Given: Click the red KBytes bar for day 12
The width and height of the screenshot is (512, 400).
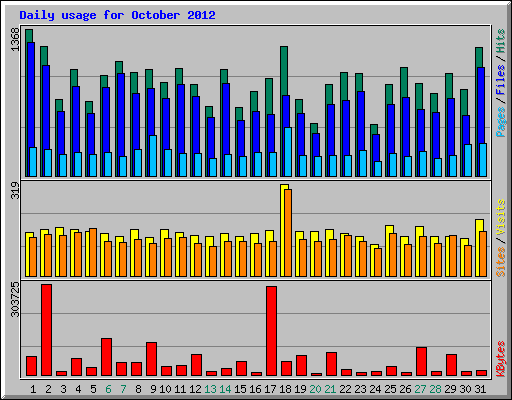Looking at the screenshot, I should pos(196,365).
